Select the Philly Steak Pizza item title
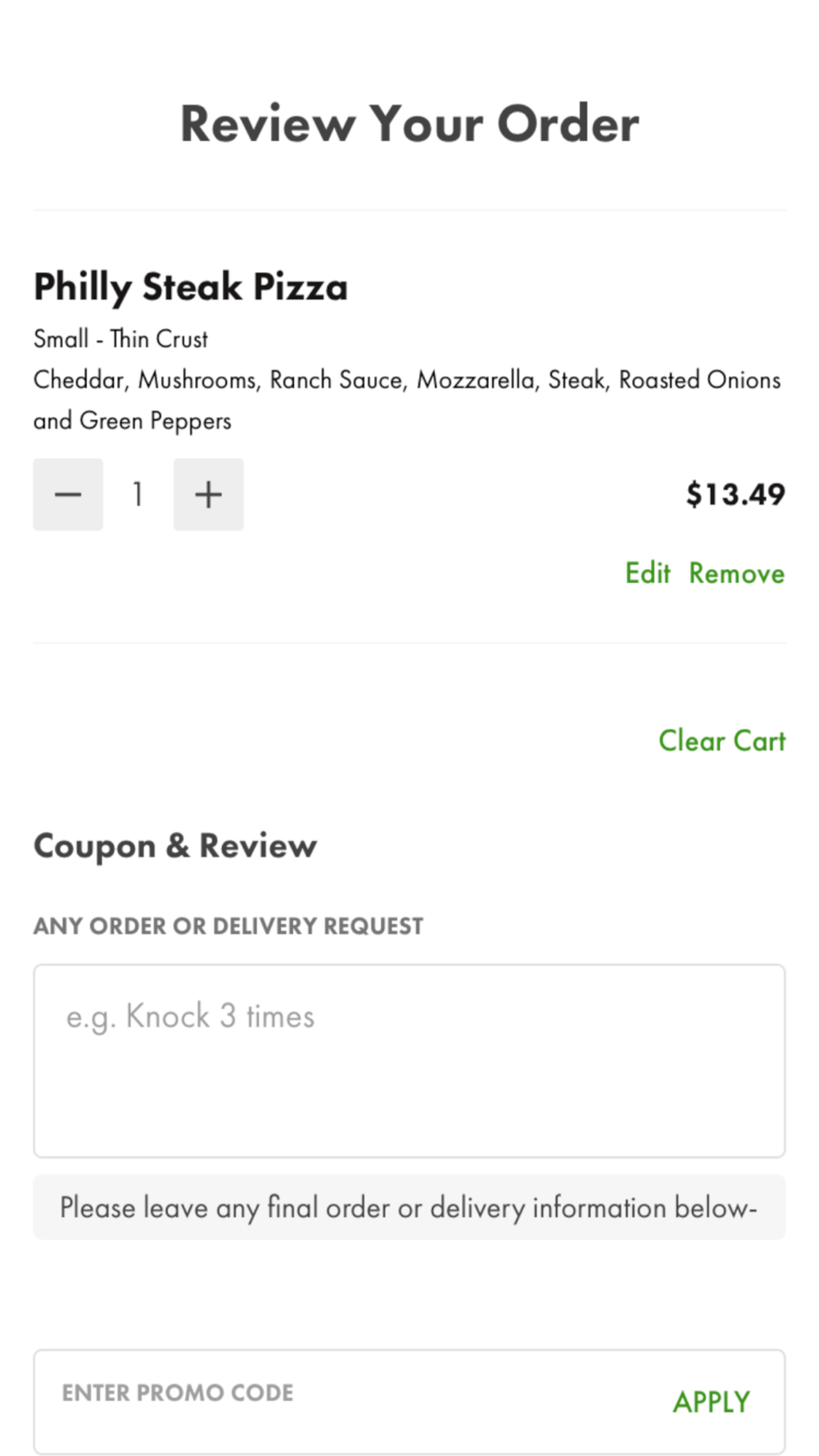The width and height of the screenshot is (819, 1456). tap(191, 287)
